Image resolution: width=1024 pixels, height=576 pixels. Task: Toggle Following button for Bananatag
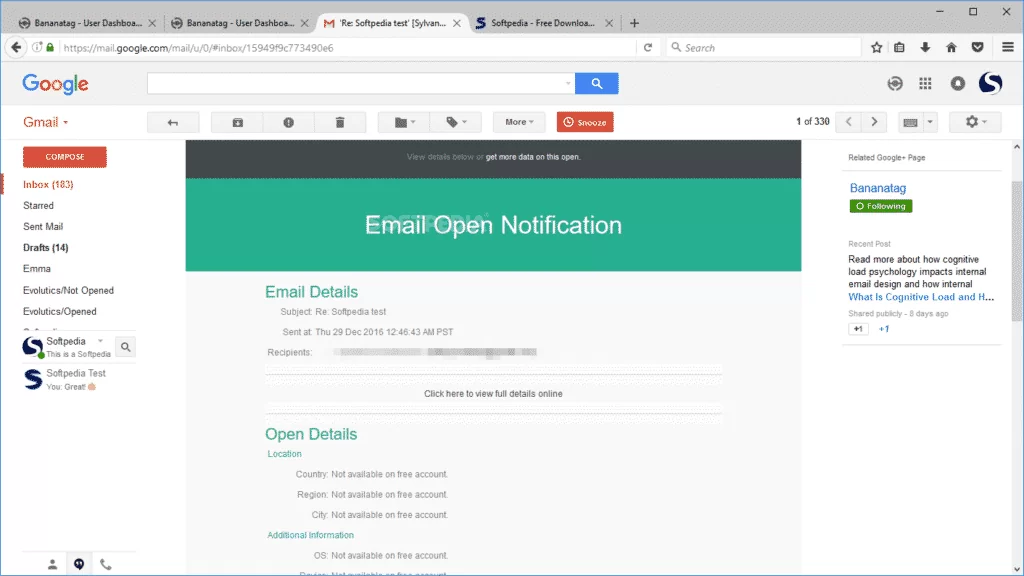pyautogui.click(x=881, y=206)
